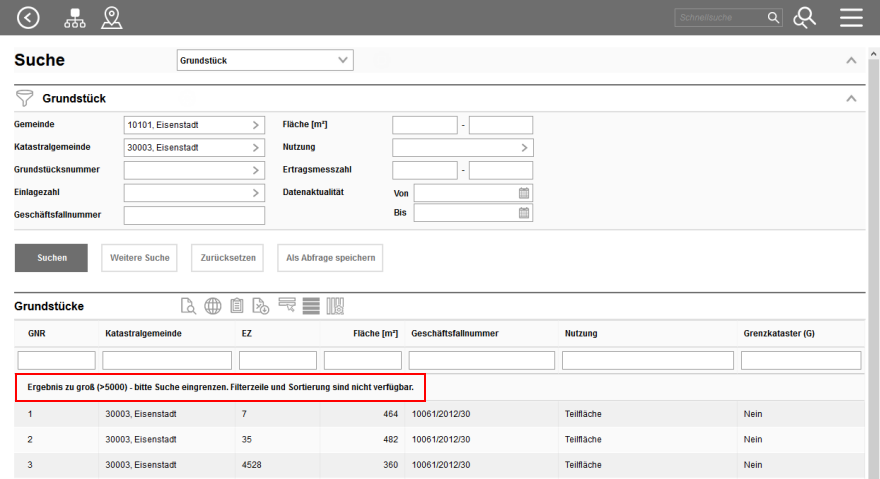Select all rows with the list icon

click(311, 306)
